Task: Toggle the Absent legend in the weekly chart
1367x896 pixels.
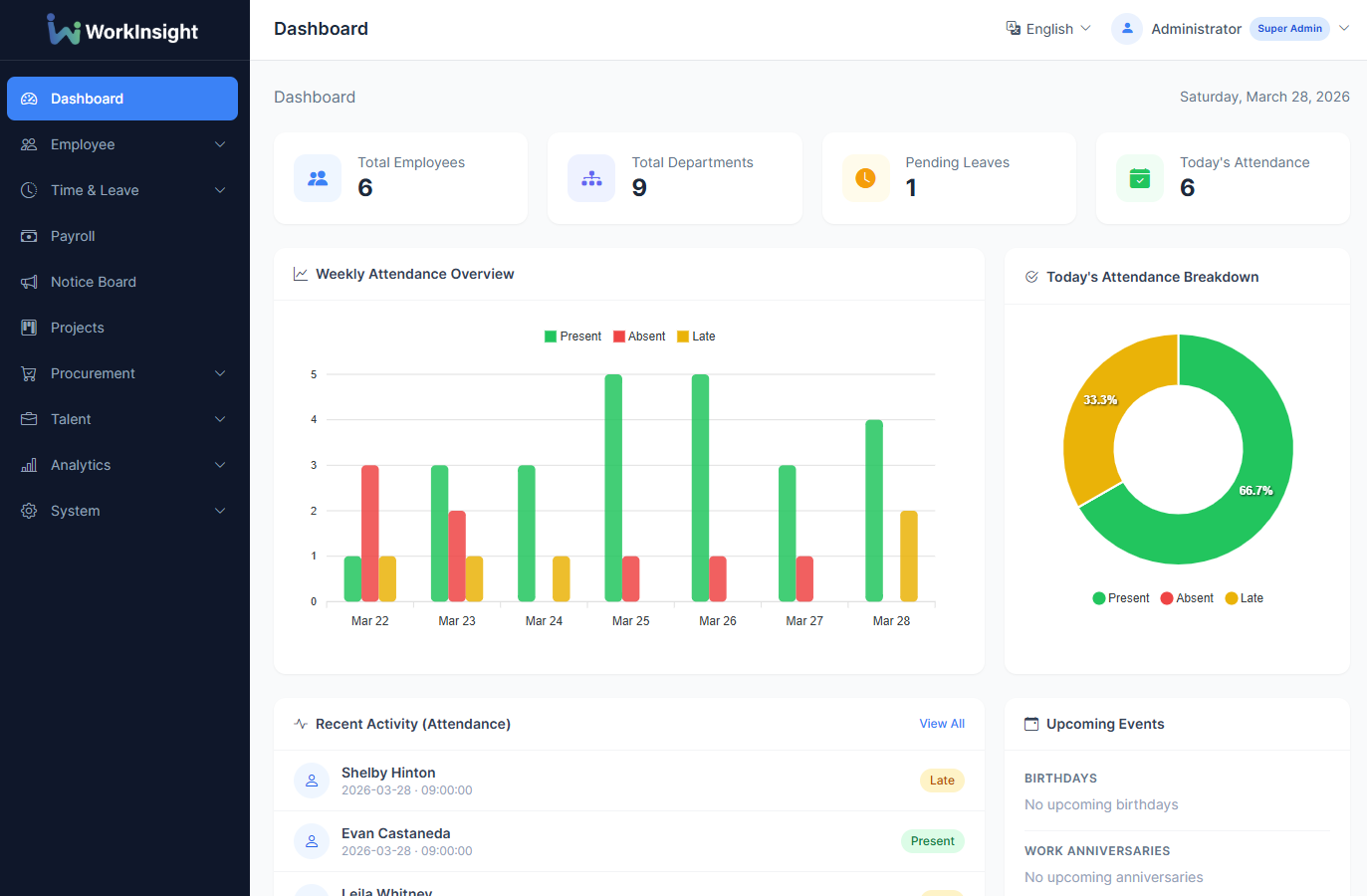Action: (638, 336)
